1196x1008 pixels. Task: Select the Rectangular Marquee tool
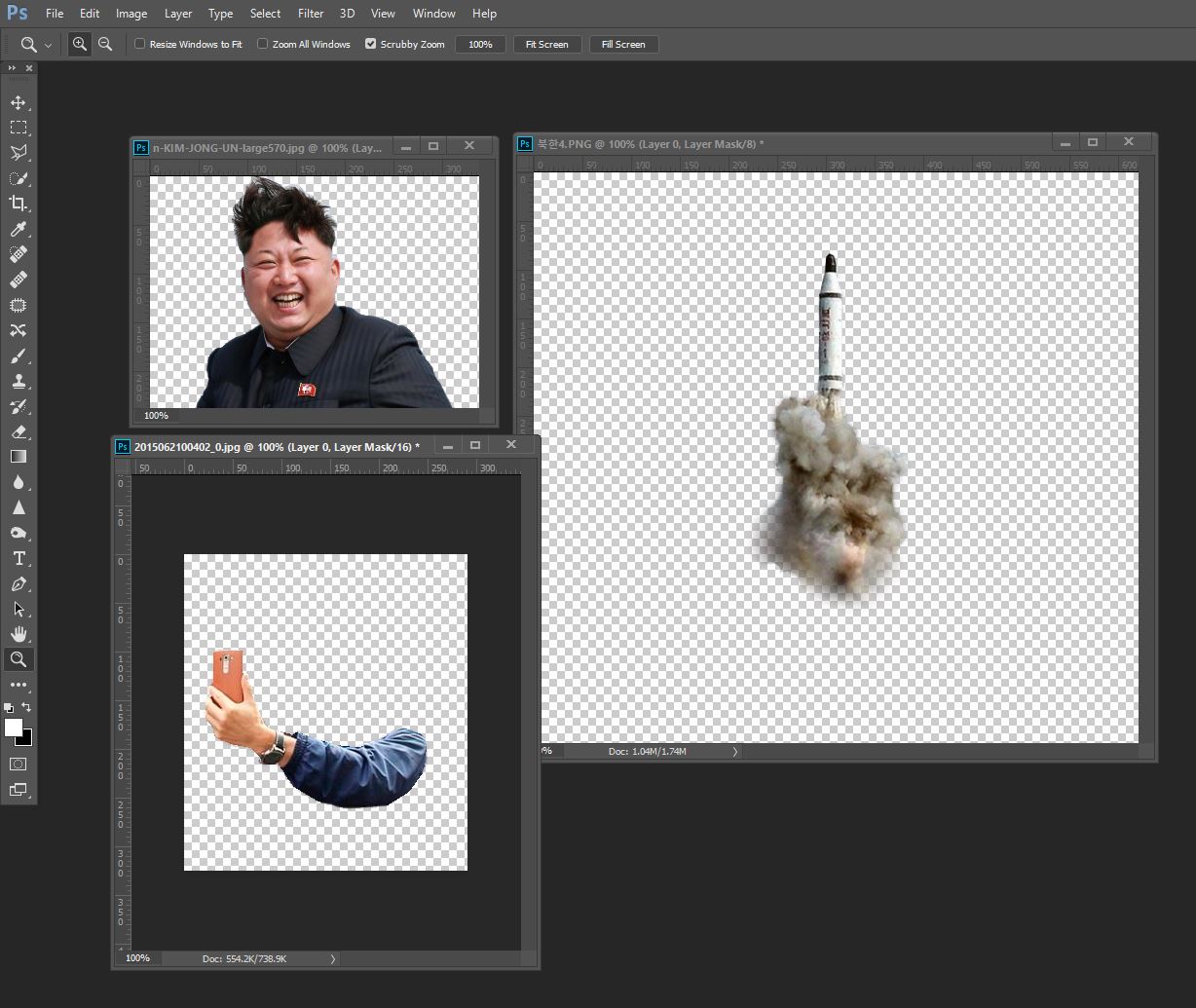click(19, 128)
